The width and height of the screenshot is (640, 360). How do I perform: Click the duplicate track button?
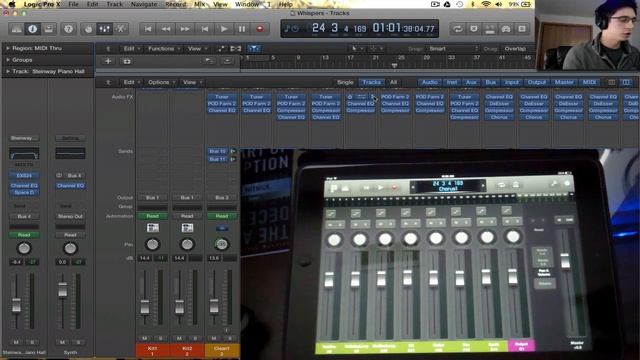point(127,61)
